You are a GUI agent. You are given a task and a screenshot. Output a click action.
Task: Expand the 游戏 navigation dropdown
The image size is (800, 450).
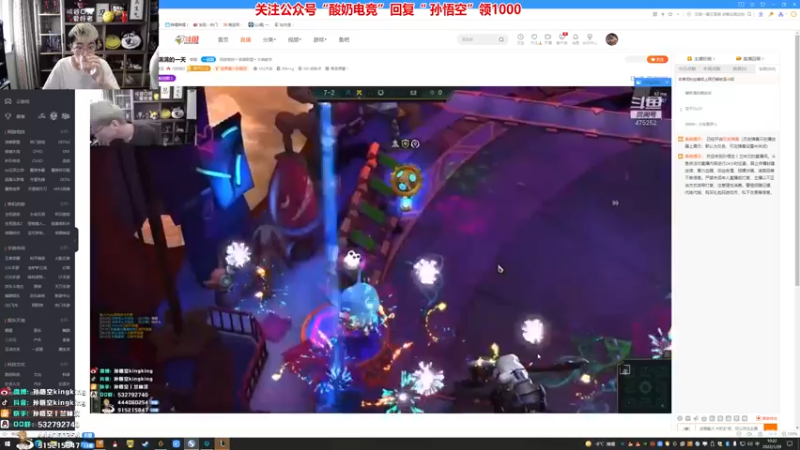click(x=319, y=39)
